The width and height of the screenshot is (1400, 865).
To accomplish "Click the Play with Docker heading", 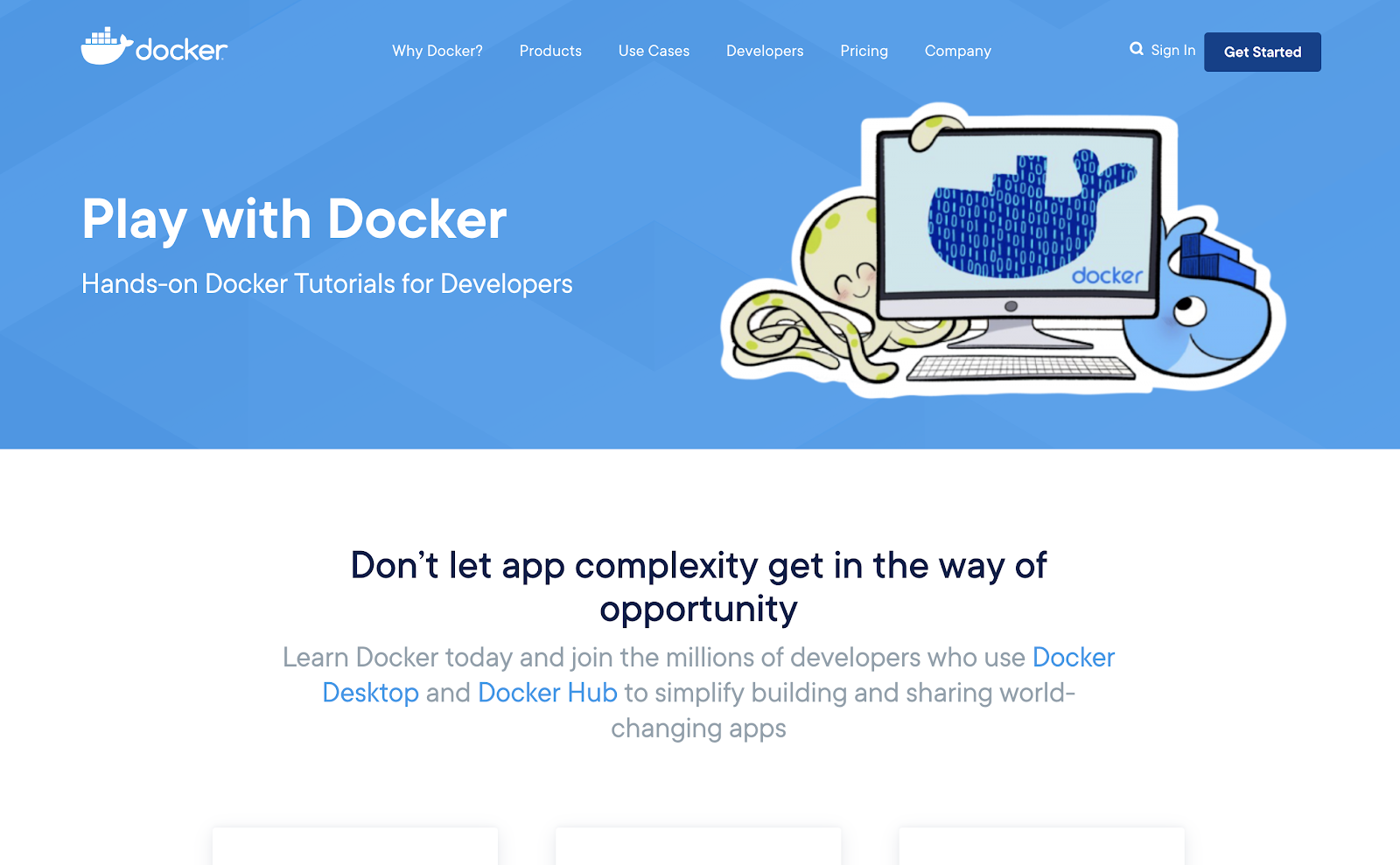I will click(x=294, y=219).
